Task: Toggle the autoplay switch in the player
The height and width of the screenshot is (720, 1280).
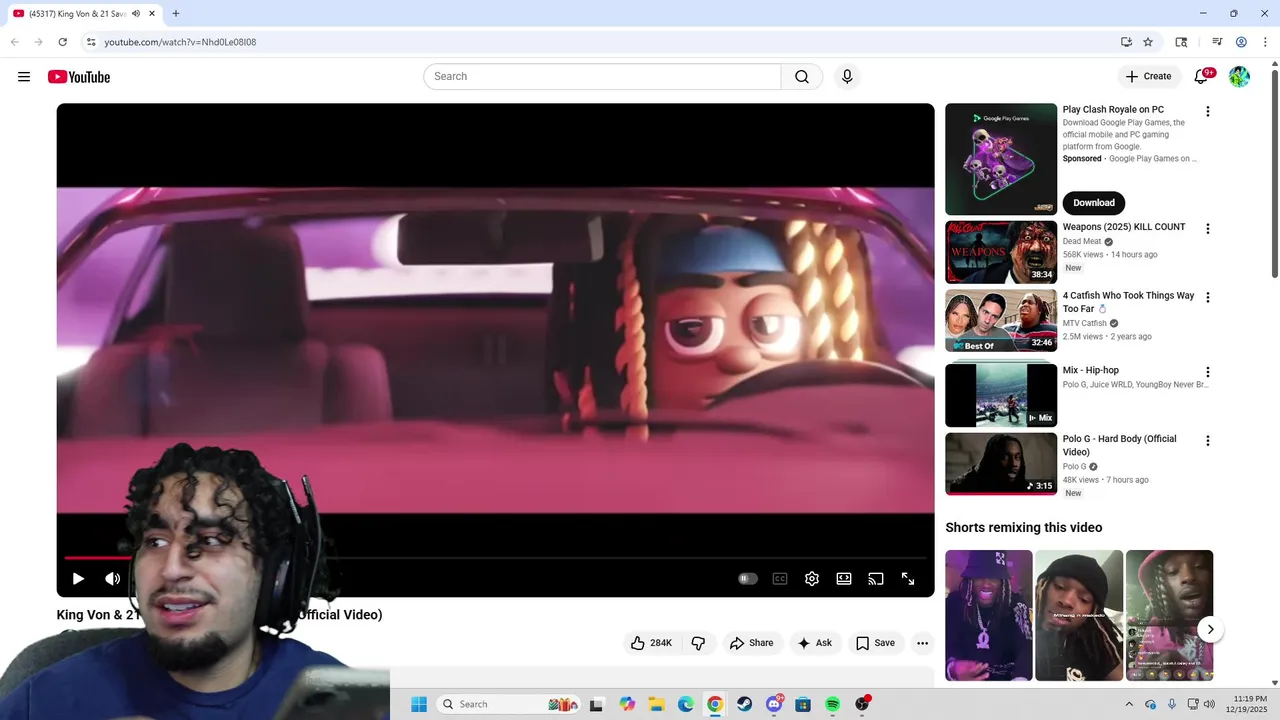Action: (748, 578)
